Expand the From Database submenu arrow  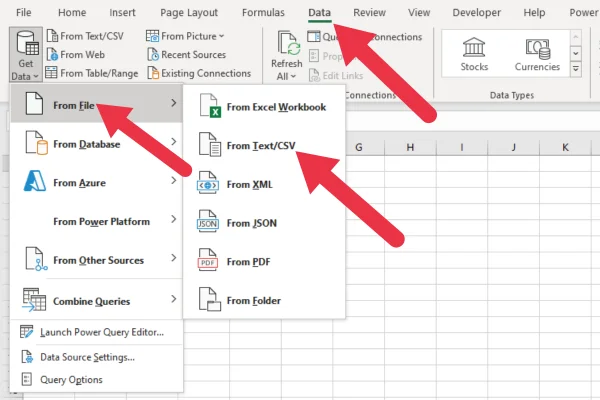(x=174, y=142)
